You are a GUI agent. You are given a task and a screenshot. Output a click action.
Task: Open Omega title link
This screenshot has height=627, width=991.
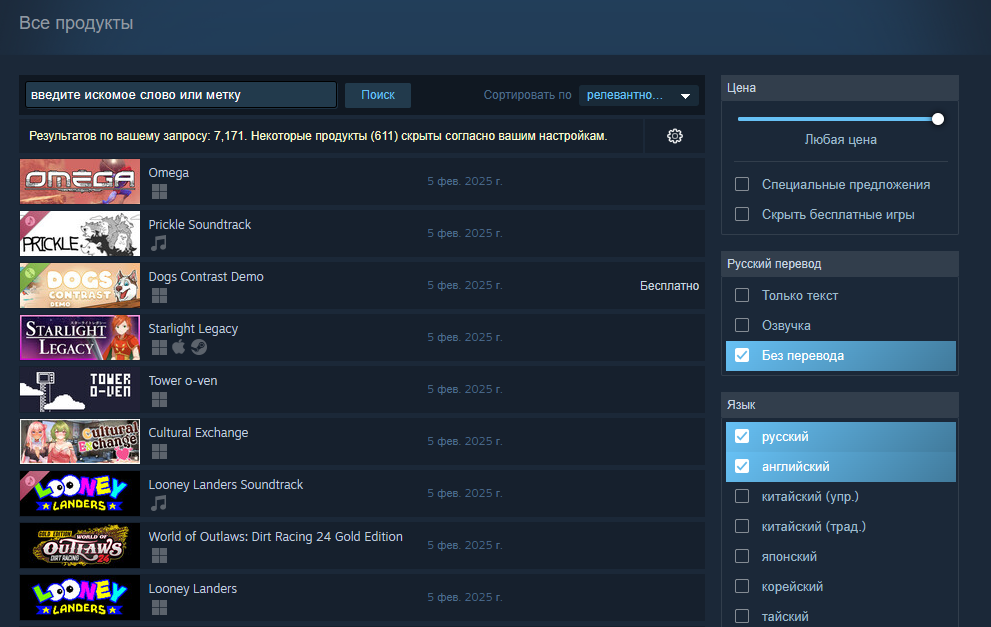coord(169,173)
